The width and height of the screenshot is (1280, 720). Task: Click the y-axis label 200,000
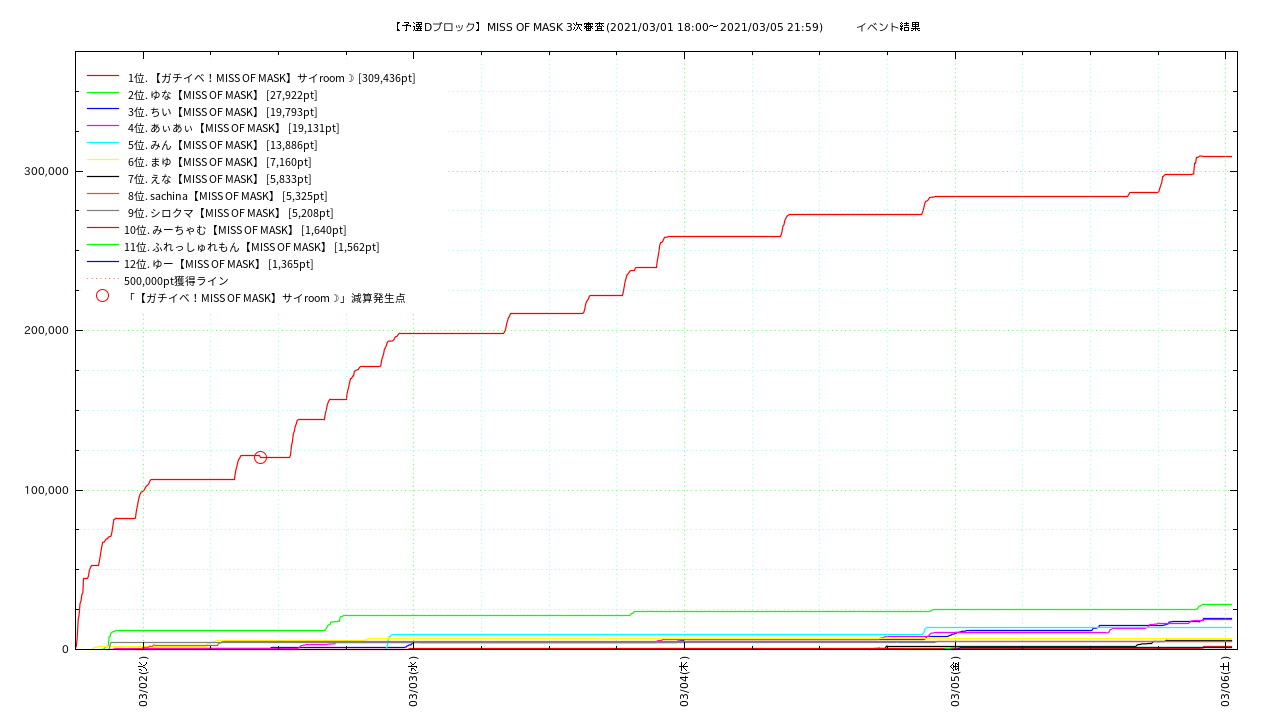click(x=46, y=330)
